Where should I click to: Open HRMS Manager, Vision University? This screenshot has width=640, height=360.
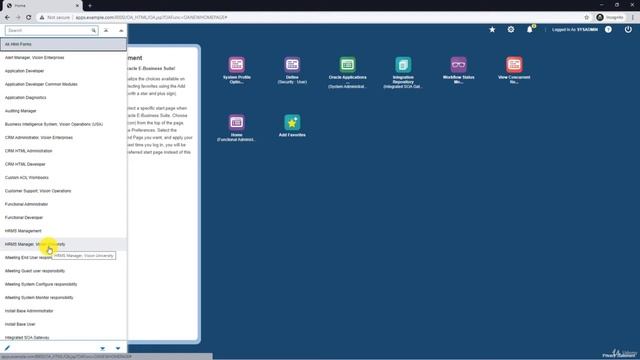[x=63, y=244]
